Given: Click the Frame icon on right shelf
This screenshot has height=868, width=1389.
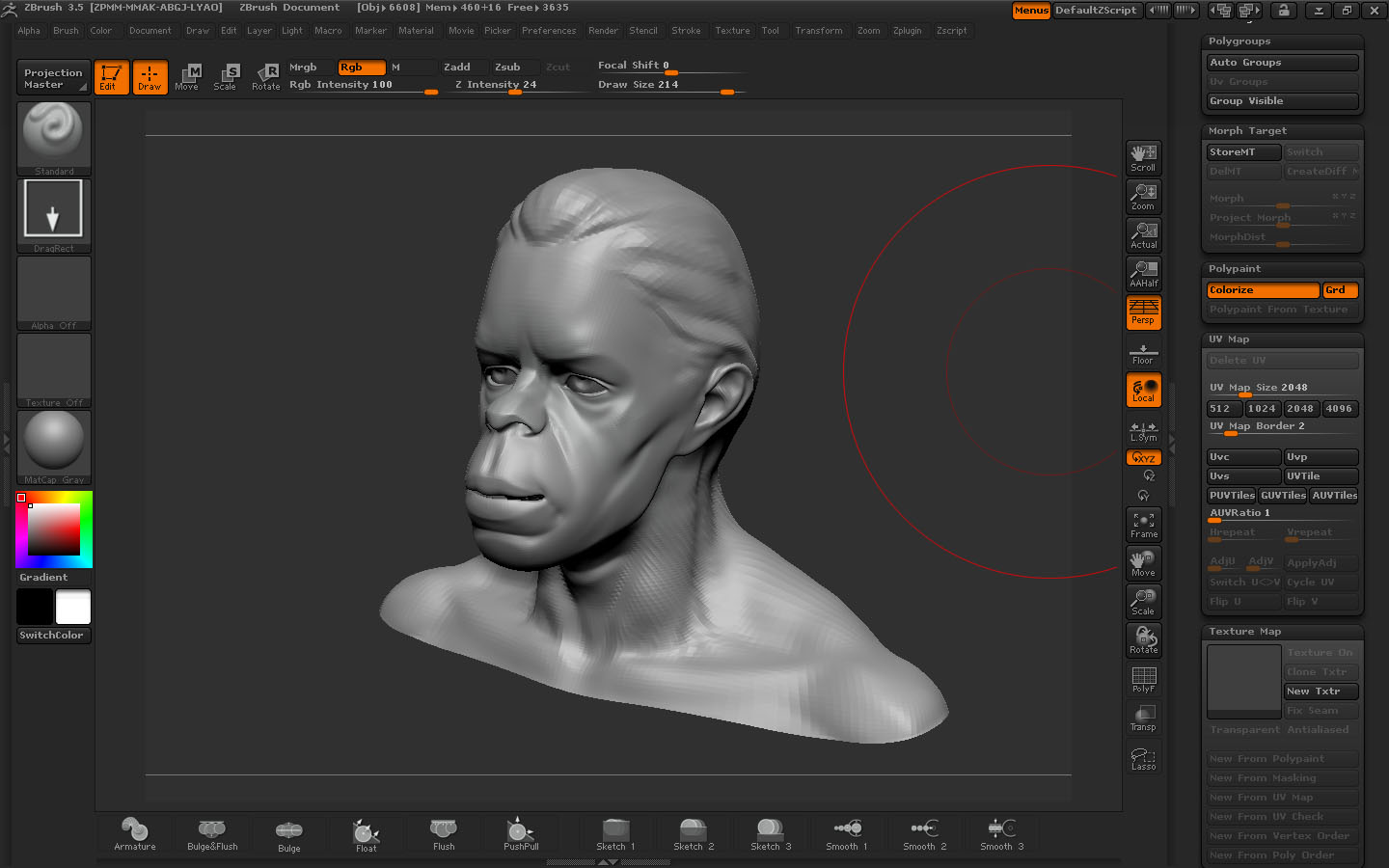Looking at the screenshot, I should point(1143,523).
